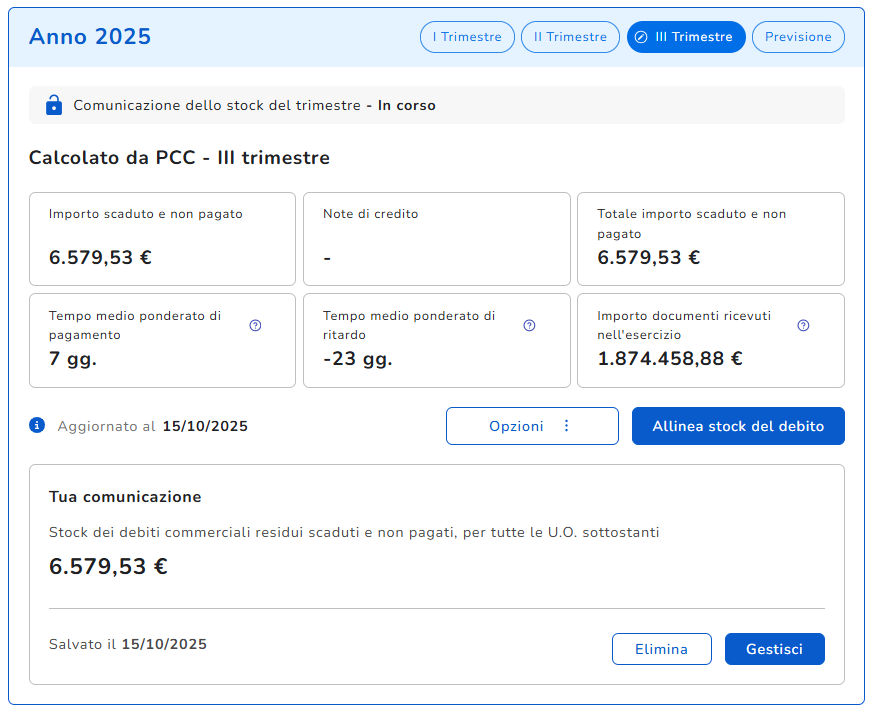Click the lock icon beside Comunicazione dello stock

54,105
